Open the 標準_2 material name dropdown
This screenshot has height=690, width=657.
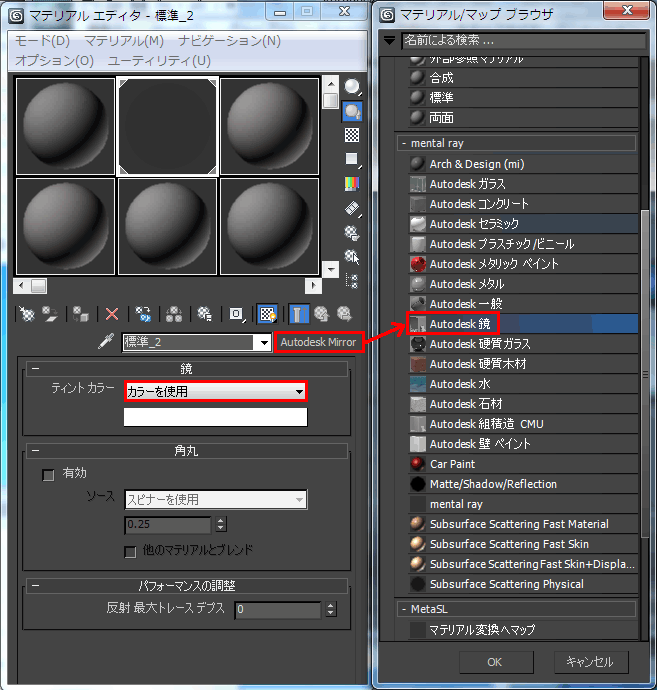click(264, 342)
